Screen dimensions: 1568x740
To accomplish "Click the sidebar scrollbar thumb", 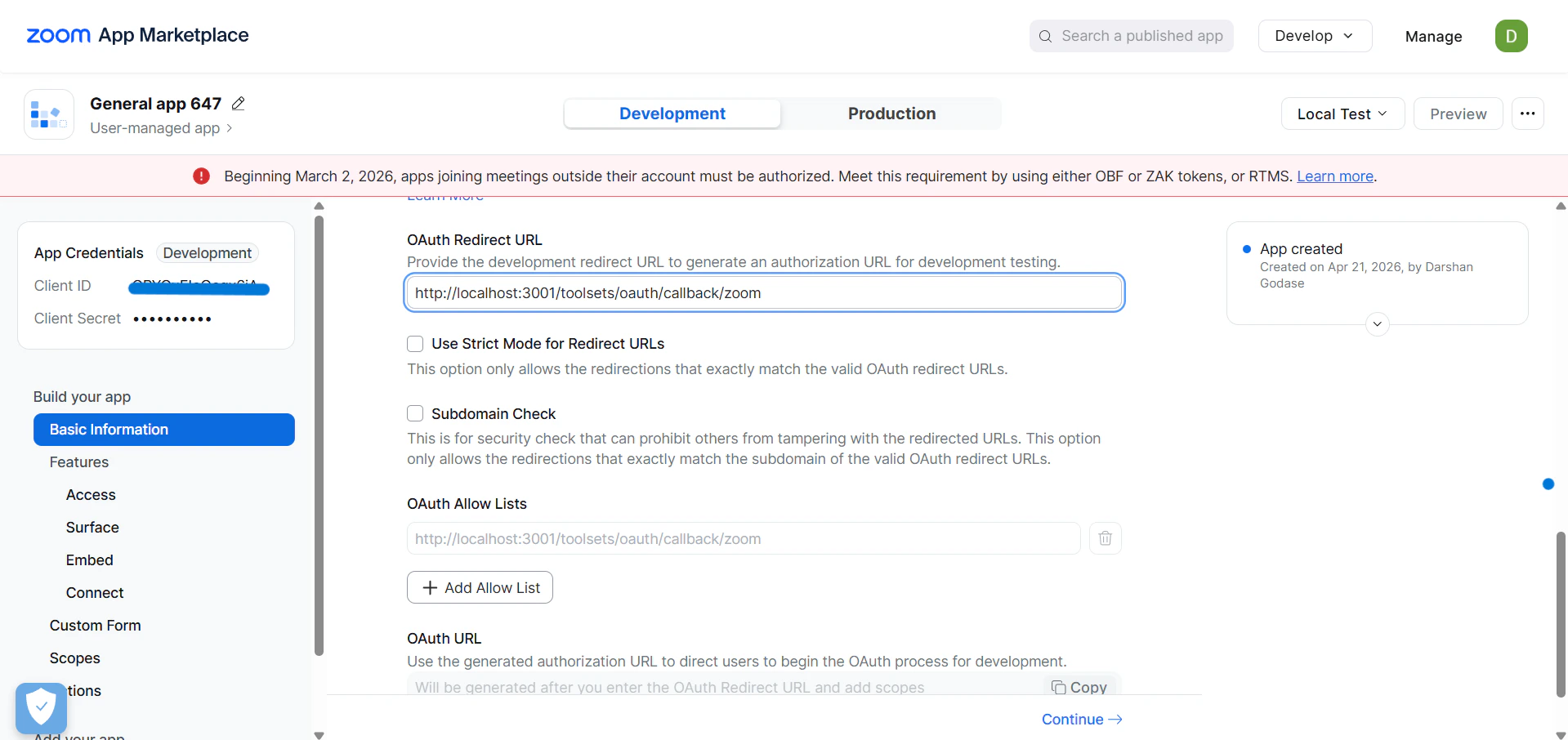I will (x=319, y=435).
